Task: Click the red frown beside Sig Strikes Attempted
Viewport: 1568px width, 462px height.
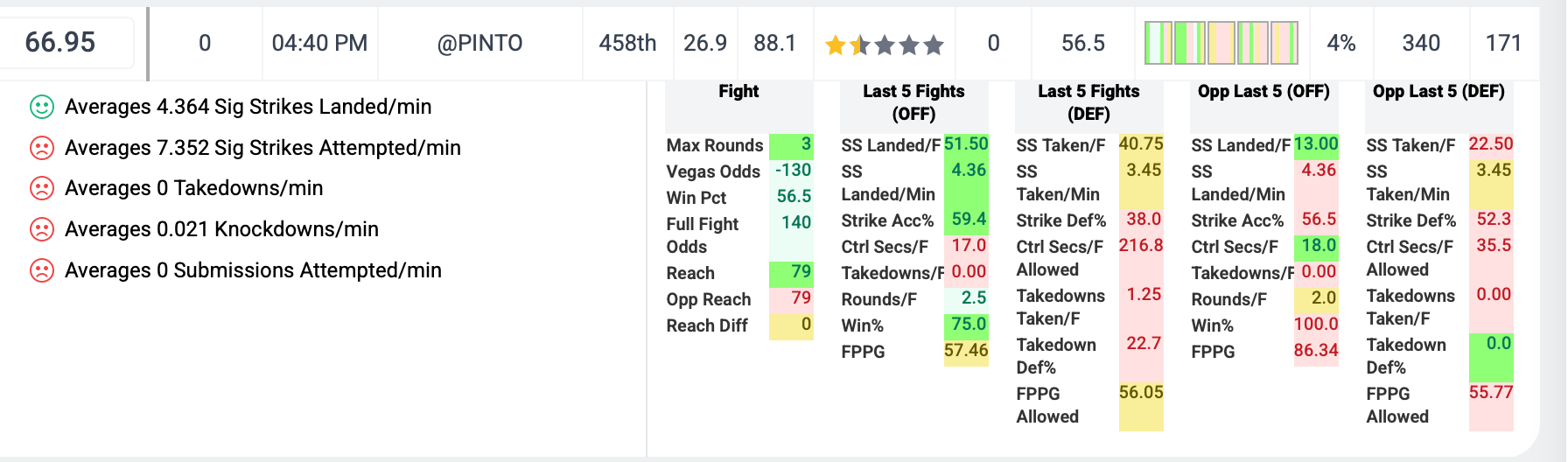Action: pyautogui.click(x=42, y=148)
